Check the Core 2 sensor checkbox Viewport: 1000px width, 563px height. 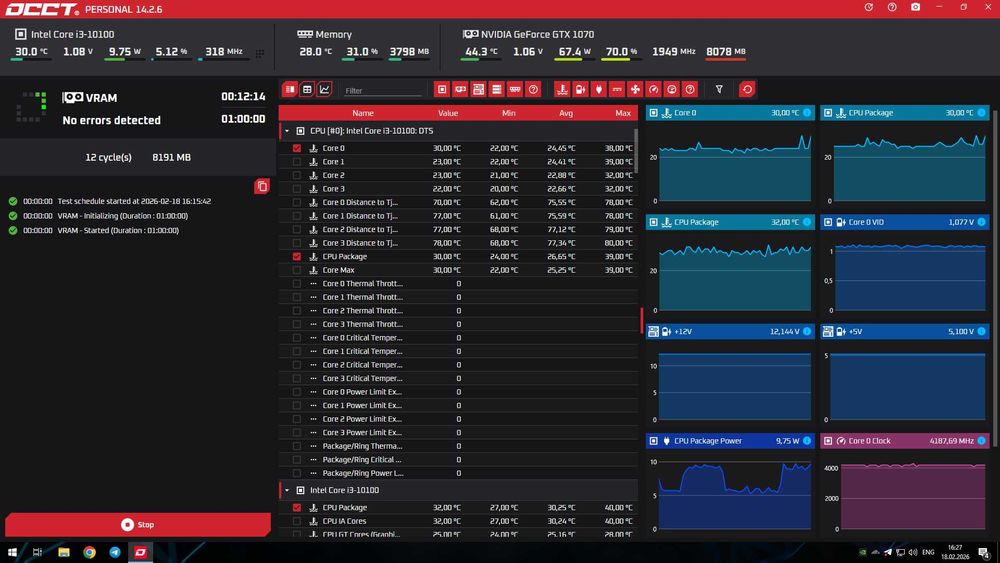pos(297,175)
